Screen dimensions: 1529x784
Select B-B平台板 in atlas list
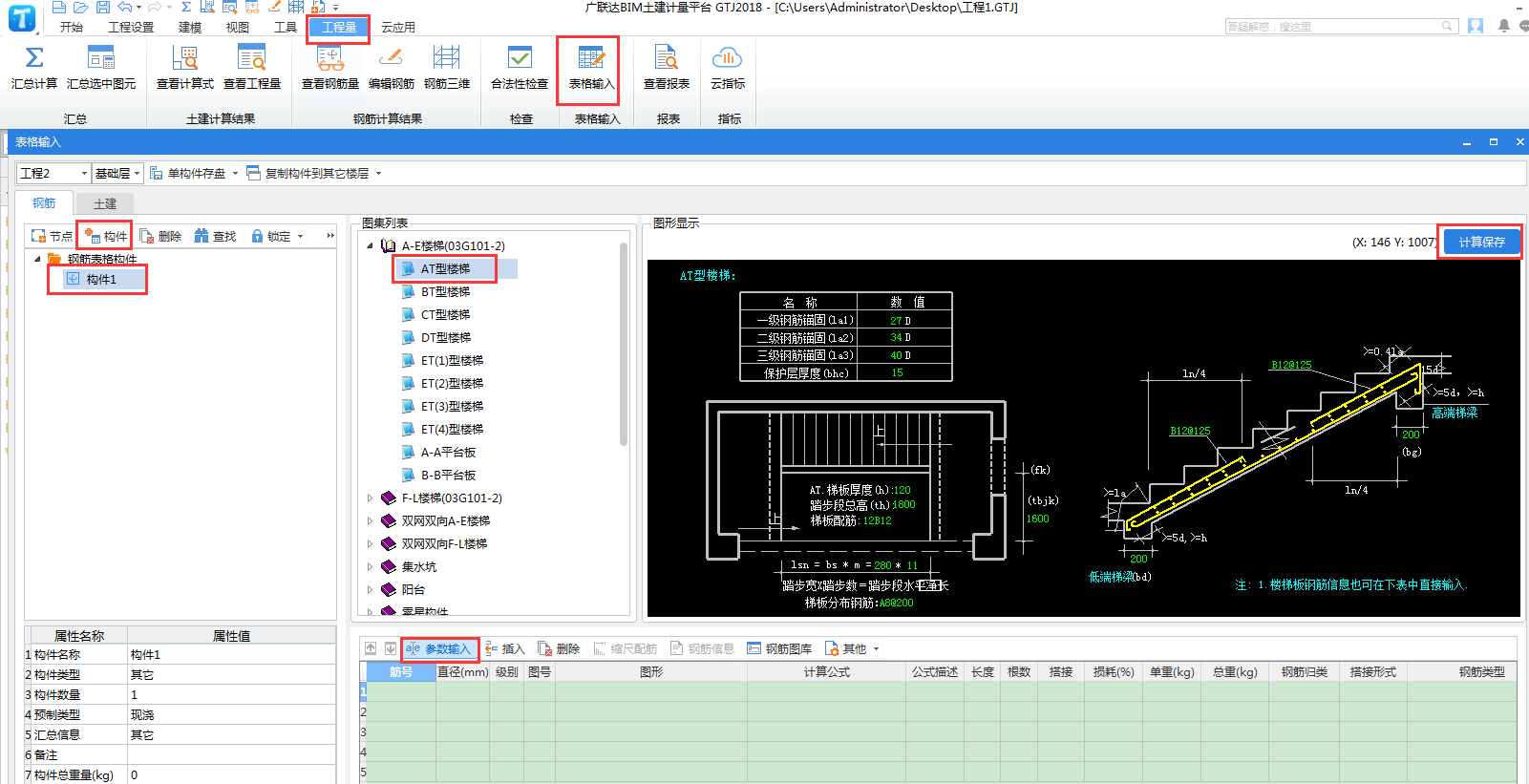pyautogui.click(x=449, y=475)
